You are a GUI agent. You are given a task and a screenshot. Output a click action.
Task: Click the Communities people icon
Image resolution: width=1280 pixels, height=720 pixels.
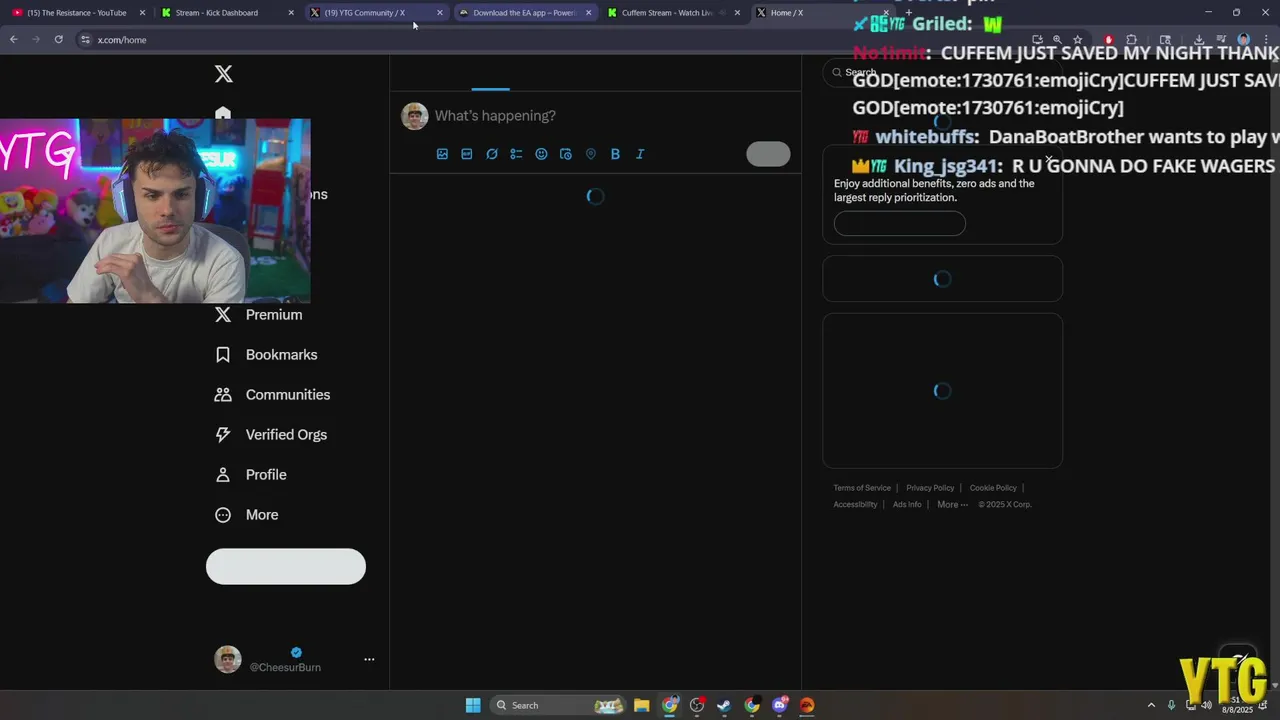(x=223, y=395)
